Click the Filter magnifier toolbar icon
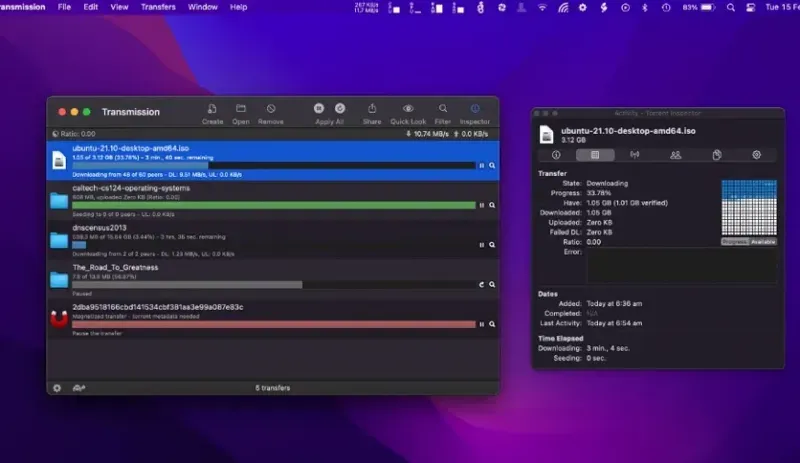This screenshot has height=463, width=800. (443, 109)
